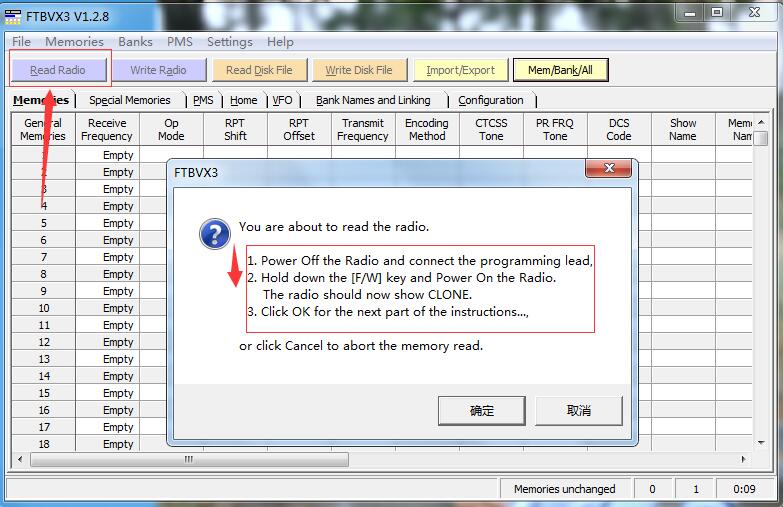Open the PMS menu
This screenshot has width=783, height=507.
point(180,42)
